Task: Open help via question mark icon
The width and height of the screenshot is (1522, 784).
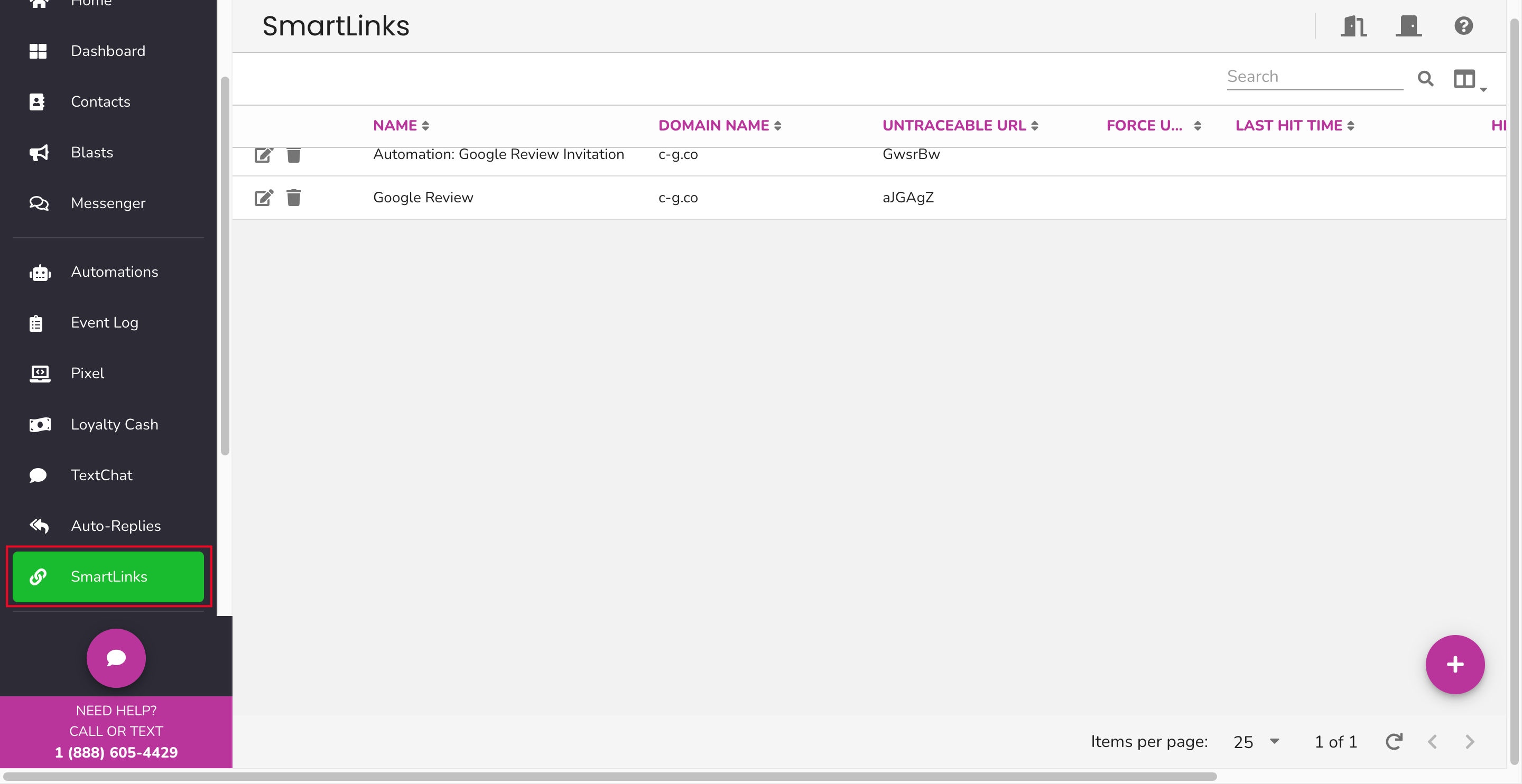Action: (1463, 26)
